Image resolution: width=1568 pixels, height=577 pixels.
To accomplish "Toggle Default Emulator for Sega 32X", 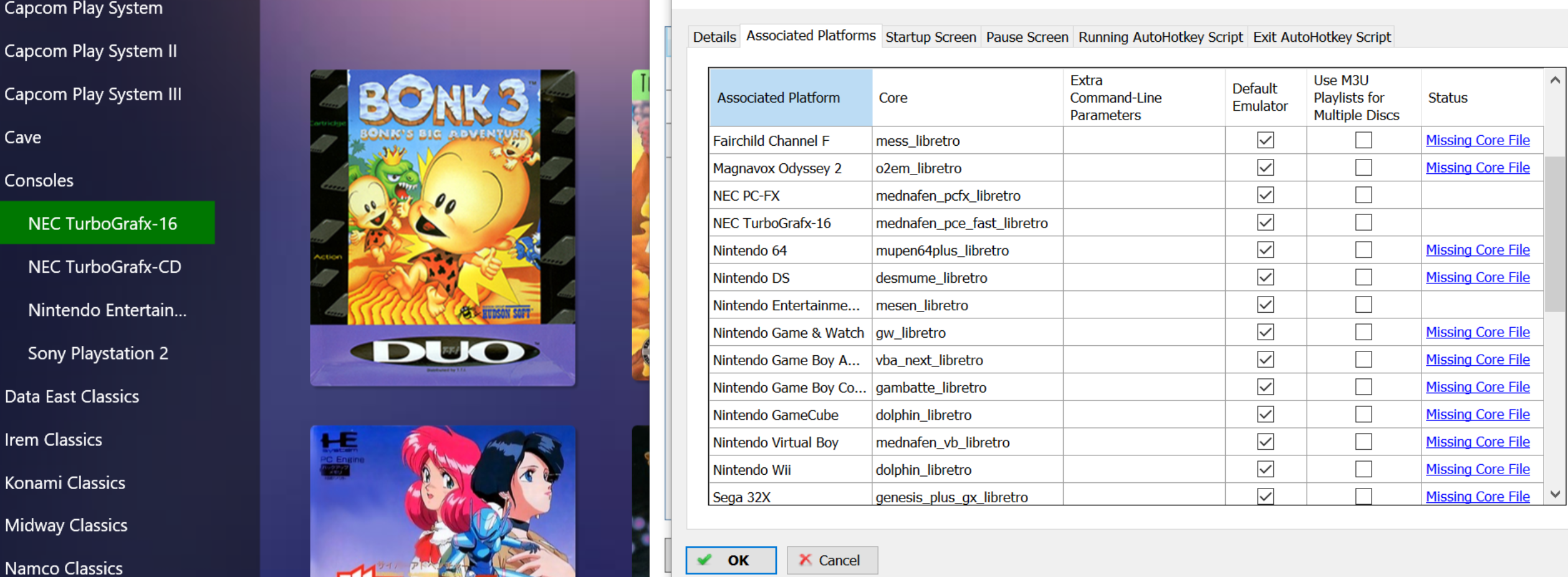I will 1265,497.
